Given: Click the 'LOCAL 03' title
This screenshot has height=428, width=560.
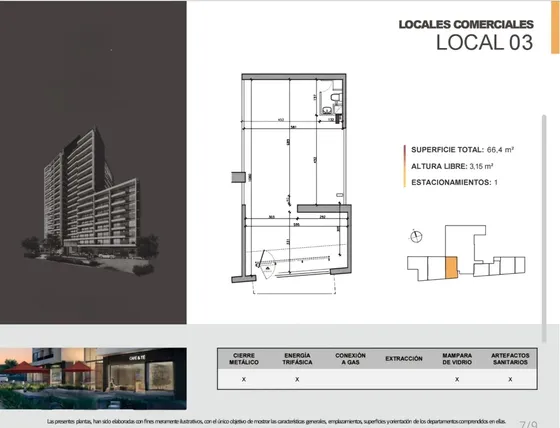Looking at the screenshot, I should (x=484, y=43).
